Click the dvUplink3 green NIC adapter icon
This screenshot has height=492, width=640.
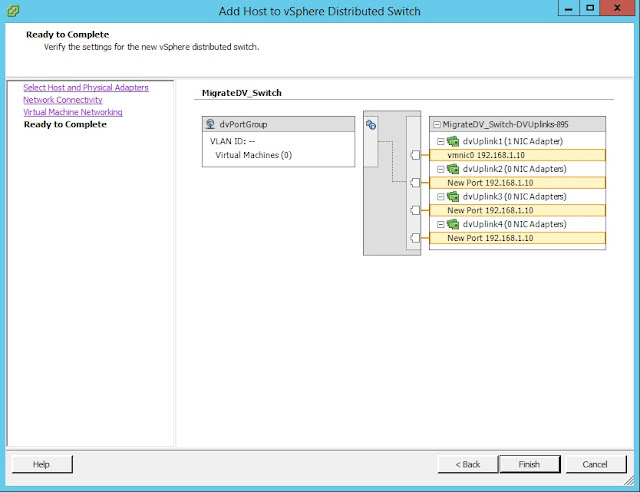453,196
